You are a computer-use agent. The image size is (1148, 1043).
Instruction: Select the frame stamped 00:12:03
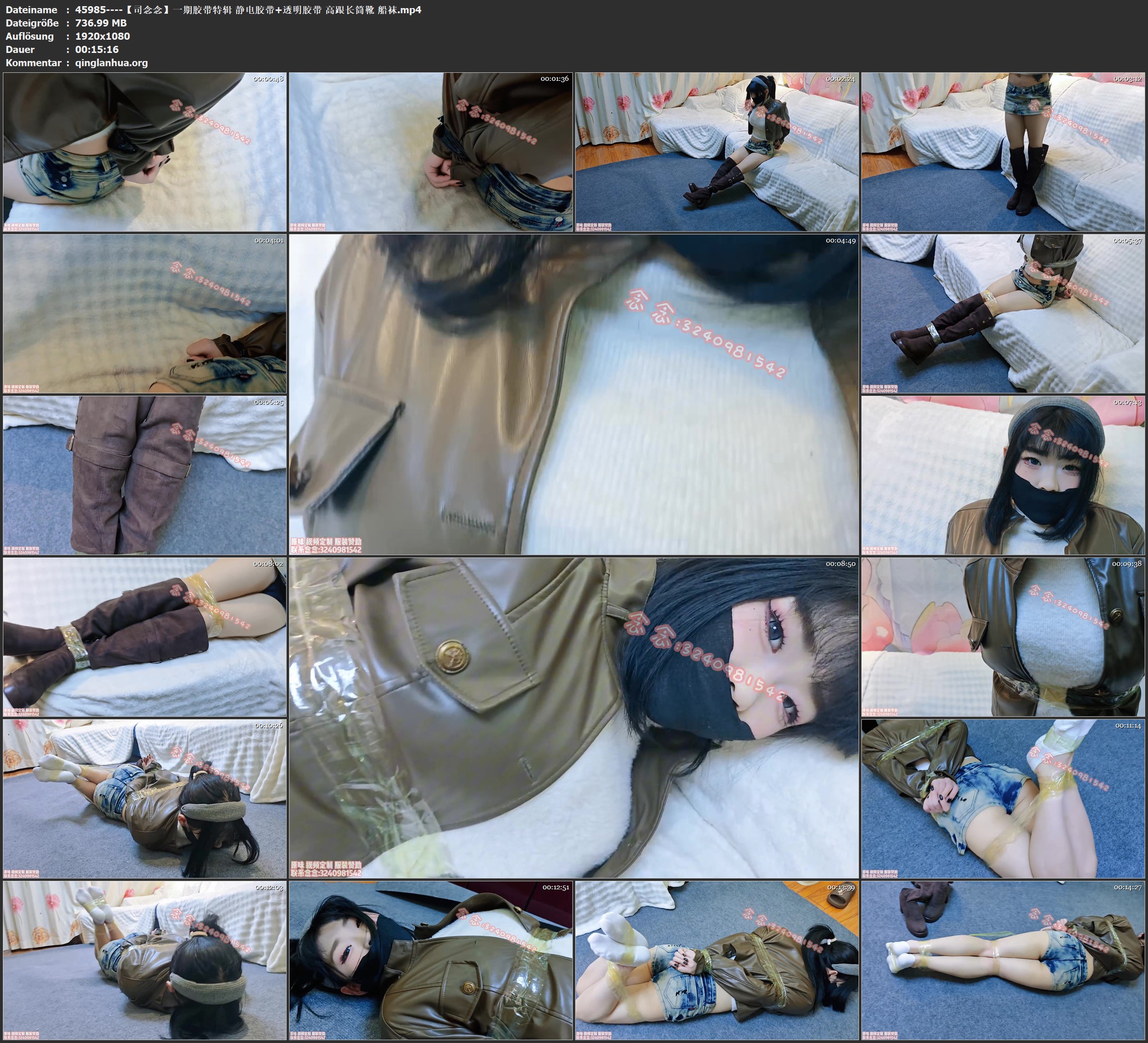(145, 960)
